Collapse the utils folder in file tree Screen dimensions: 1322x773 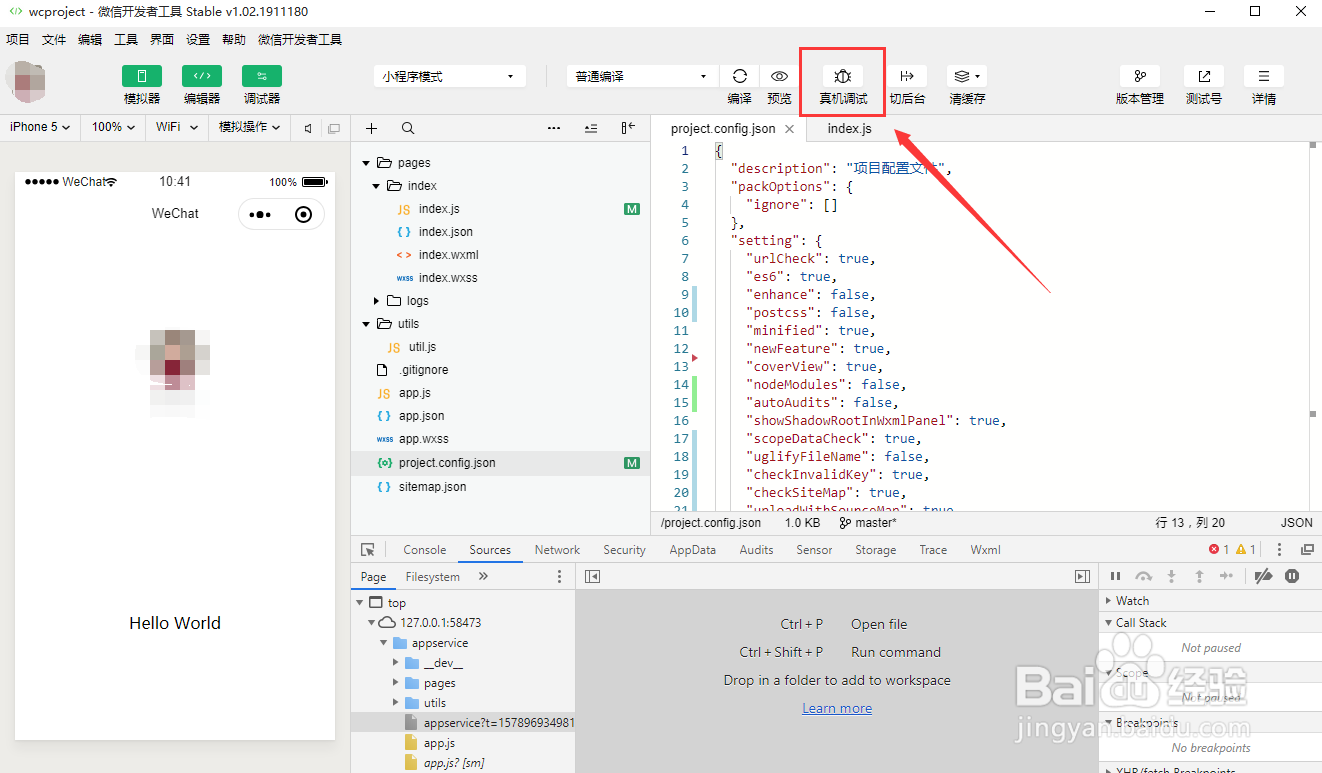[x=367, y=324]
